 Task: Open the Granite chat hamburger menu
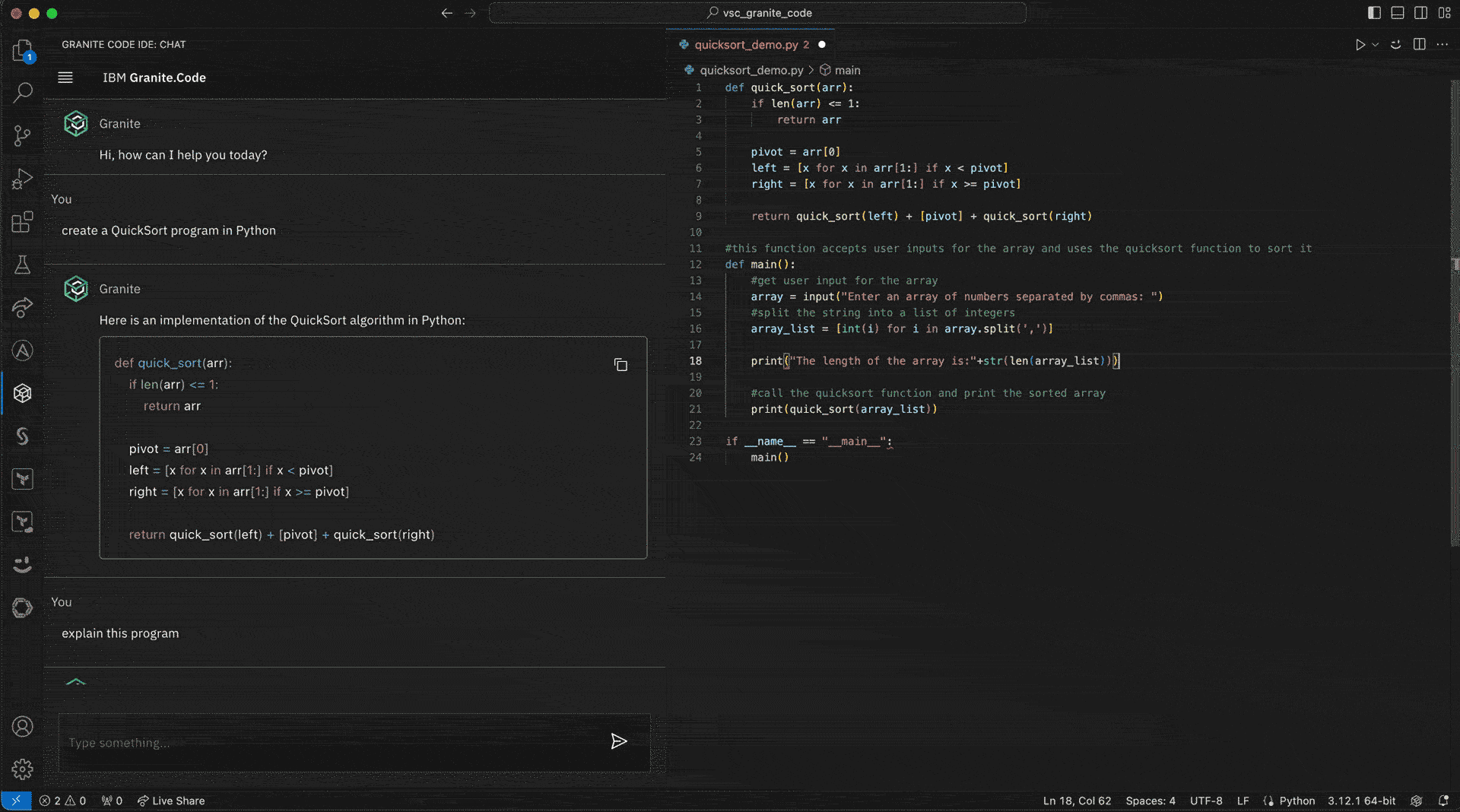click(65, 78)
